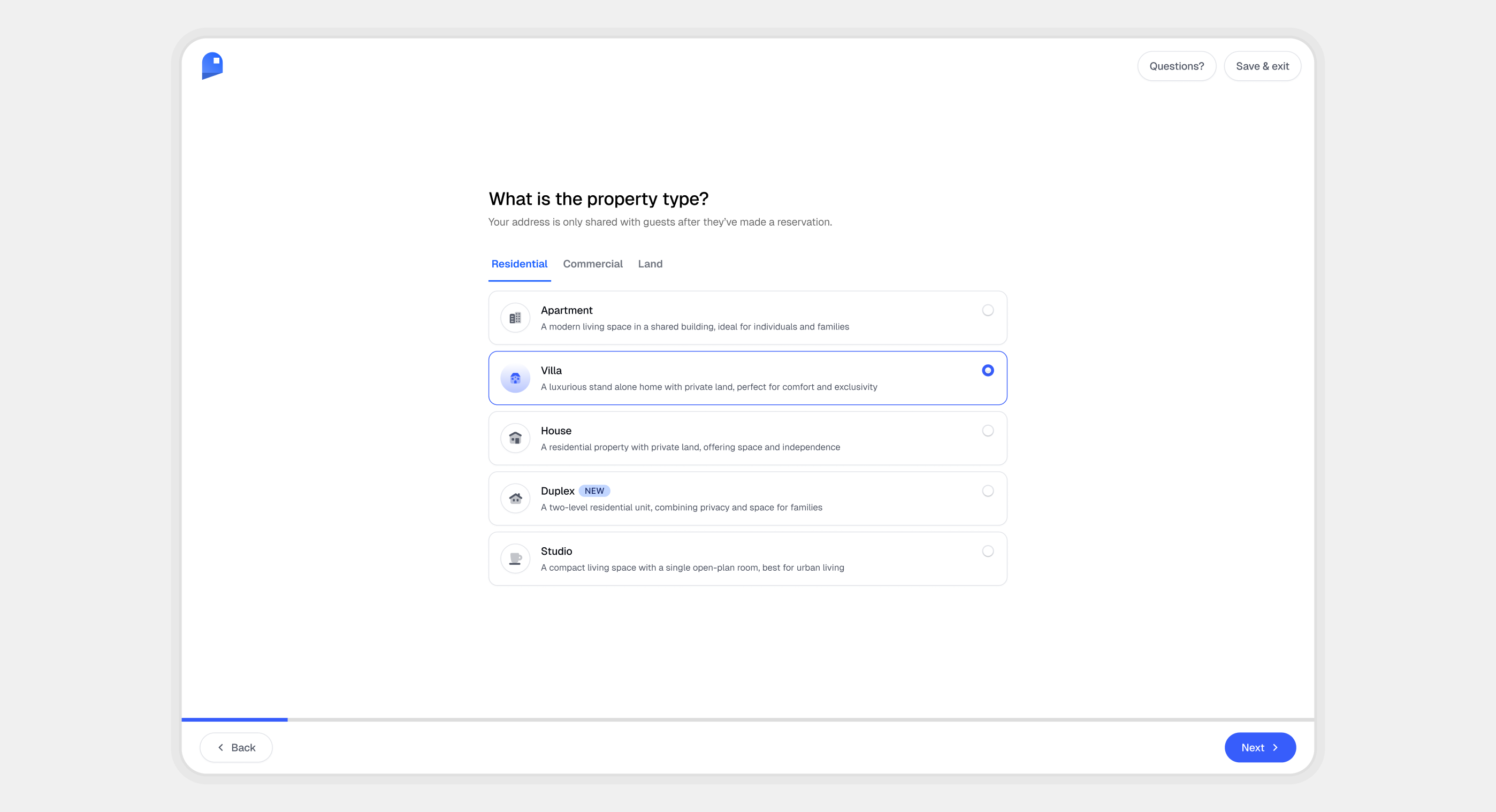This screenshot has height=812, width=1496.
Task: Click the "Studio" title text
Action: tap(556, 551)
